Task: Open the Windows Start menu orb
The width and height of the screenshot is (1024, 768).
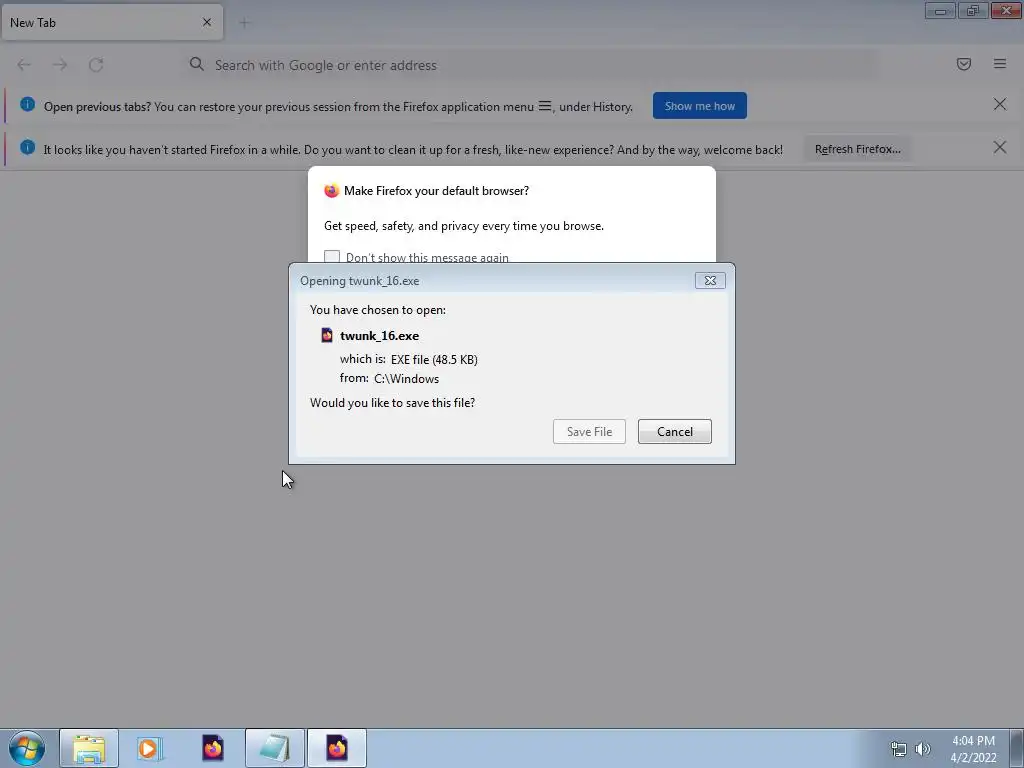Action: [27, 748]
